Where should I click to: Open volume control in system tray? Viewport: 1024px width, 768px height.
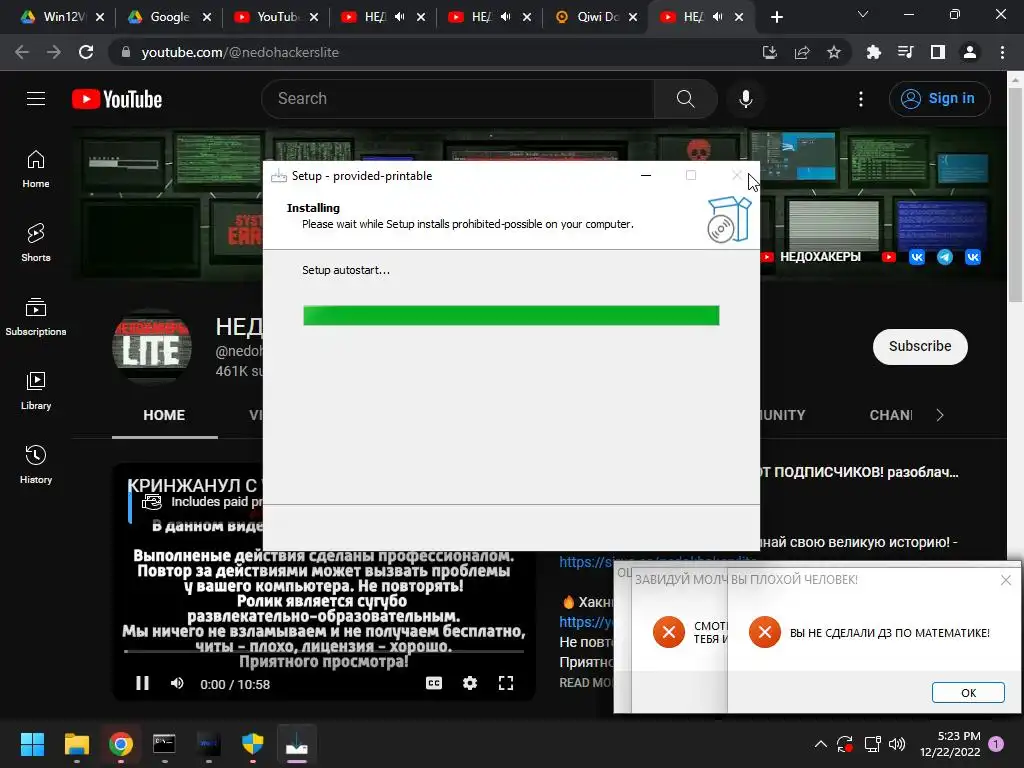click(x=897, y=744)
